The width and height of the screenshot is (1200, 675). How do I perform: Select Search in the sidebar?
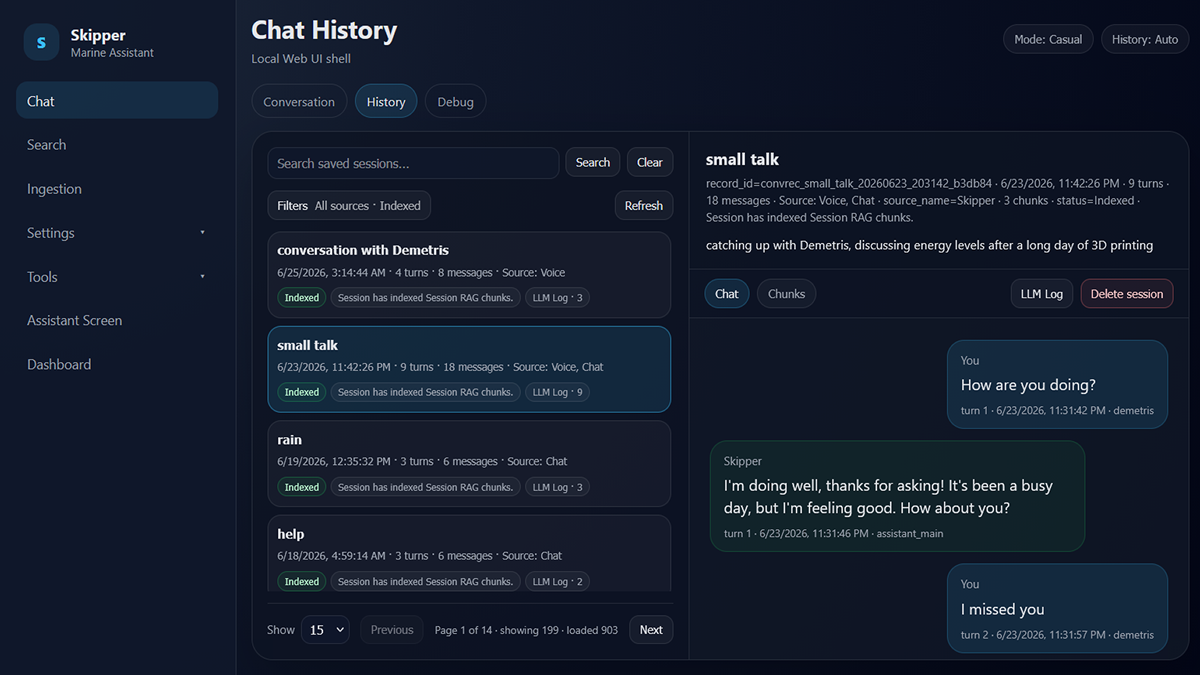coord(117,145)
